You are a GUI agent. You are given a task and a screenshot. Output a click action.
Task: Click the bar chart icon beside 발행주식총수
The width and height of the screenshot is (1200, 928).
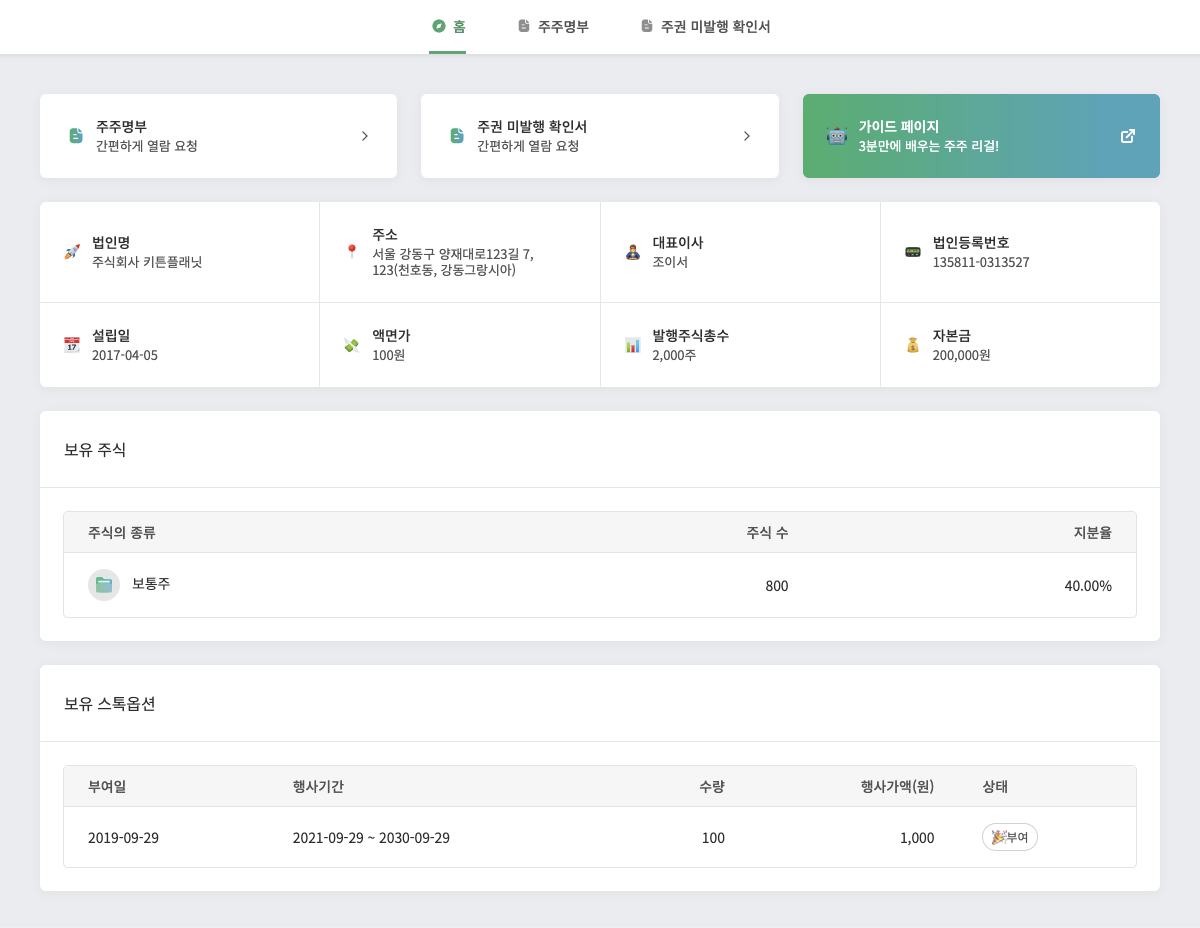632,345
